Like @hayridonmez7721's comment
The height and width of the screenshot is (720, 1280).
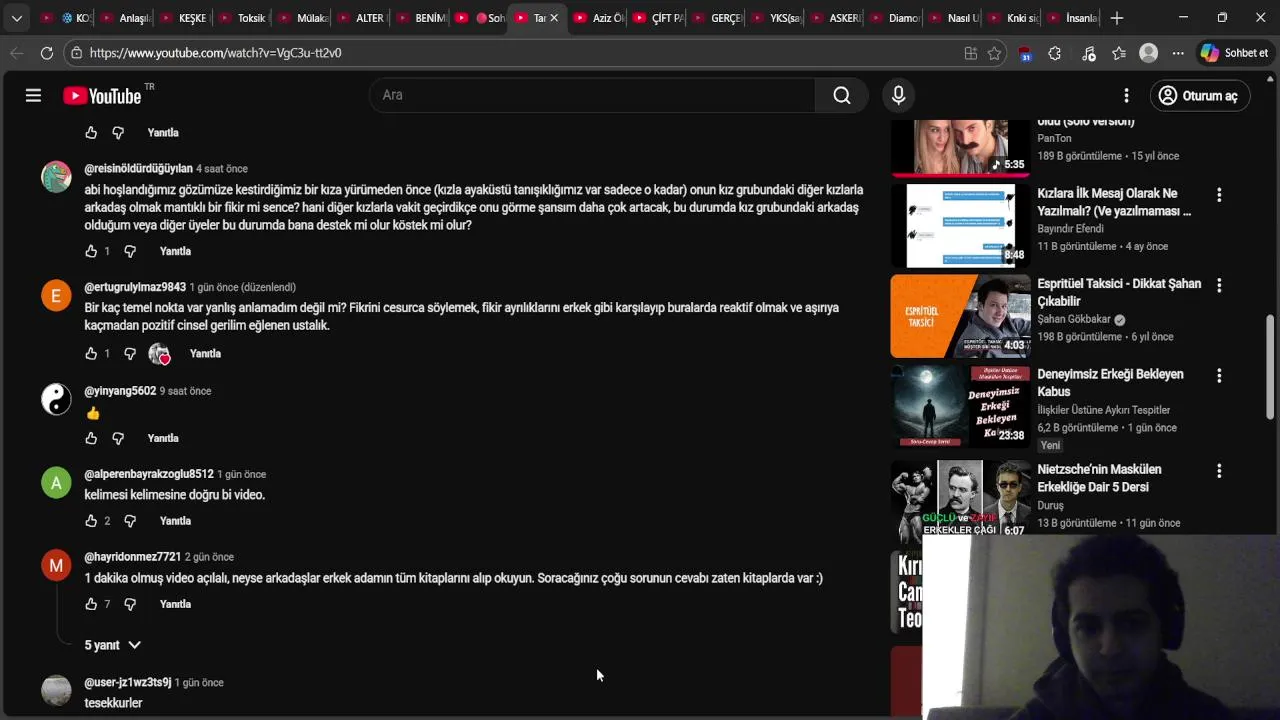pos(91,604)
